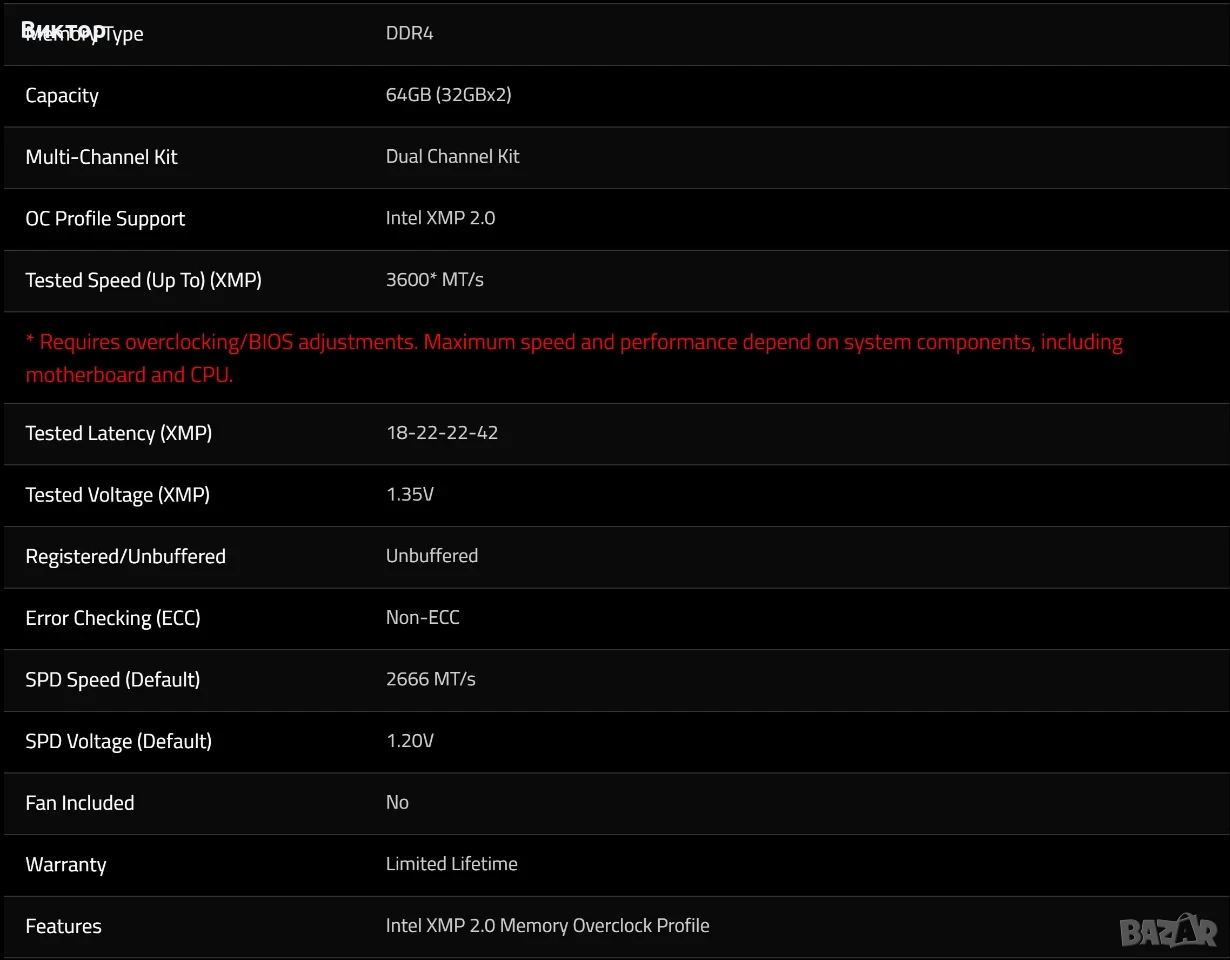This screenshot has width=1230, height=960.
Task: Click the Limited Lifetime warranty value
Action: (452, 863)
